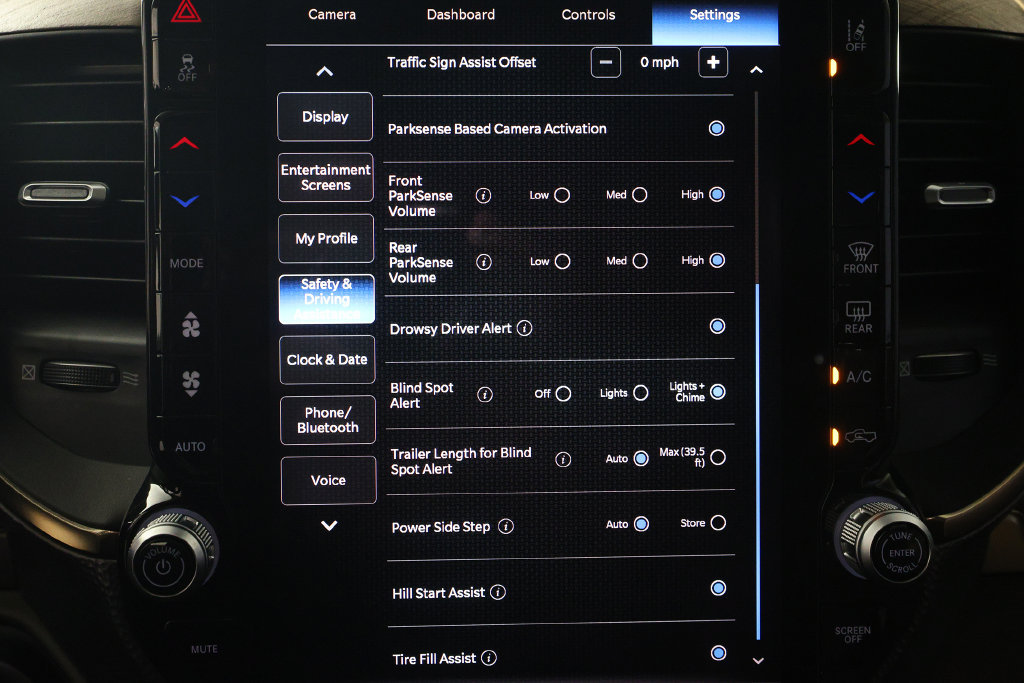Decrease Traffic Sign Assist Offset with minus
The image size is (1024, 683).
tap(605, 62)
